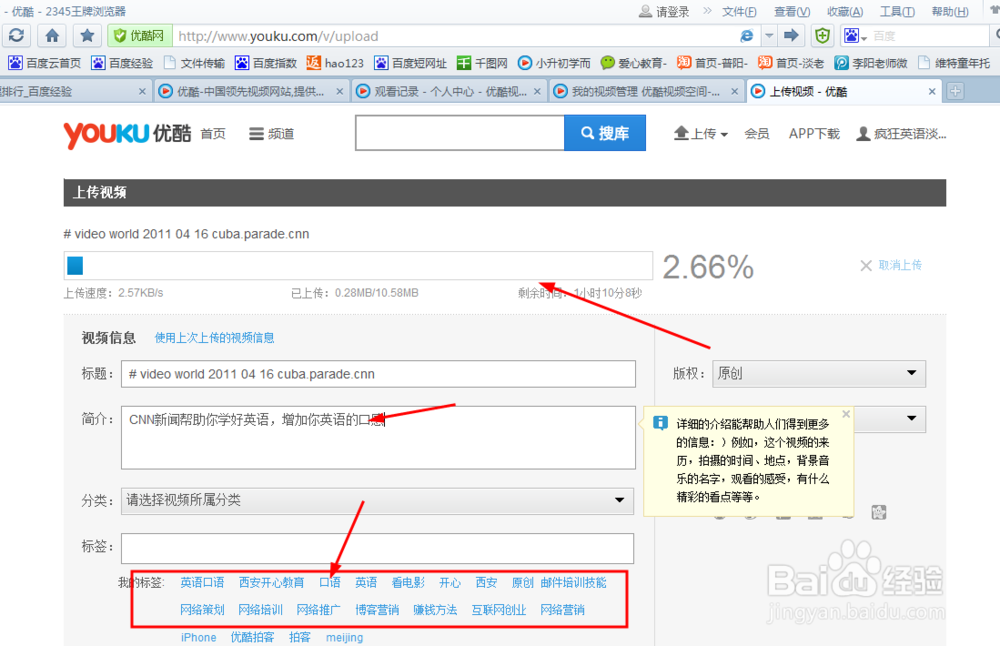
Task: Open 李阳老师微 bookmark
Action: point(871,62)
